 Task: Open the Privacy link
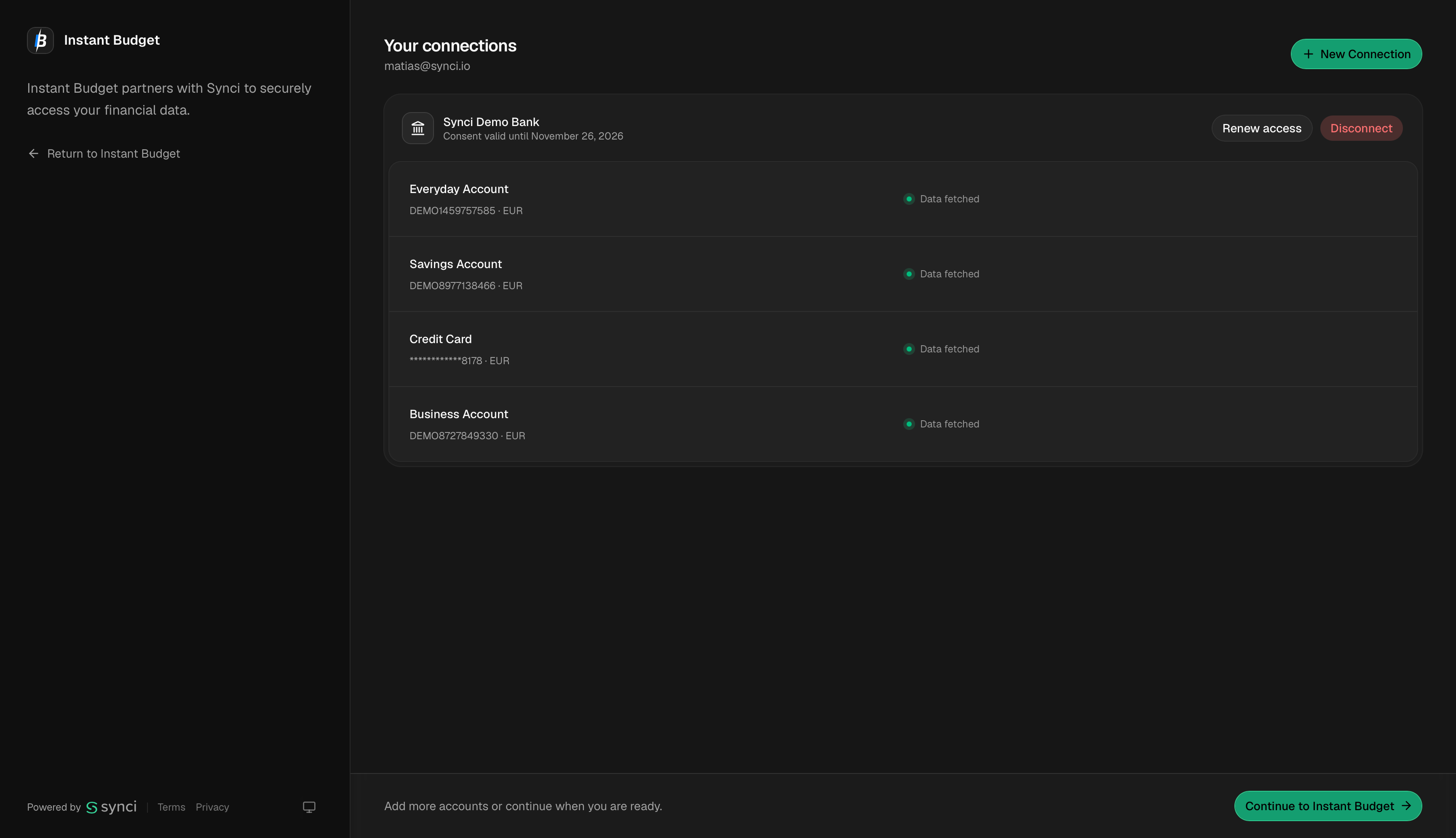[x=212, y=807]
